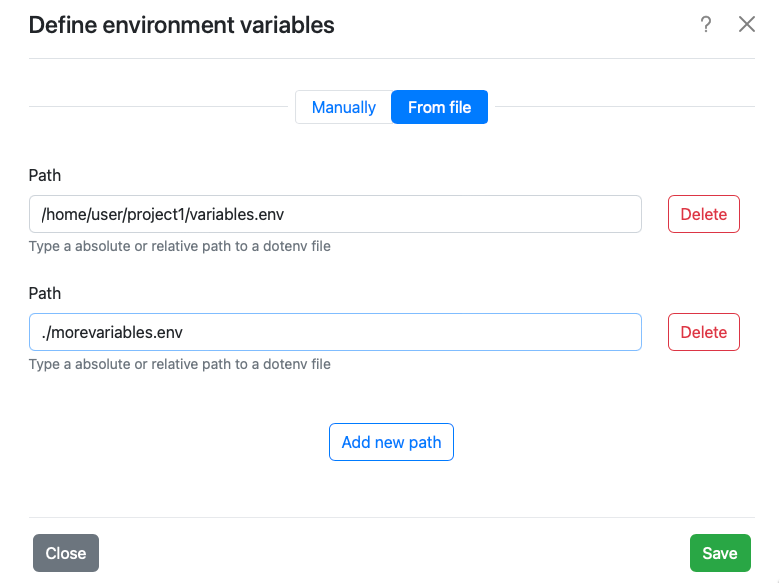
Task: Click the hint text below the variables.env field
Action: [x=180, y=246]
